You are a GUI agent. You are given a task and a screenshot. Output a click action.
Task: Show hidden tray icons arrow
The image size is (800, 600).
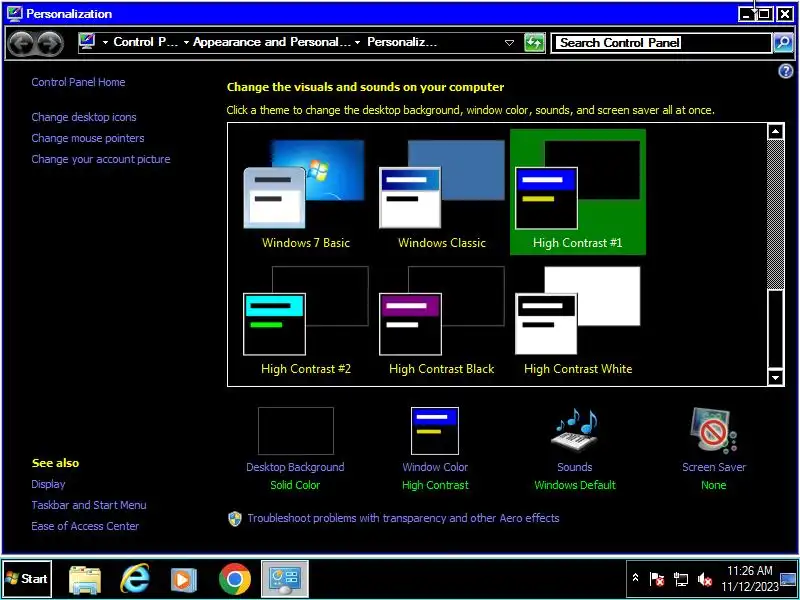[635, 579]
